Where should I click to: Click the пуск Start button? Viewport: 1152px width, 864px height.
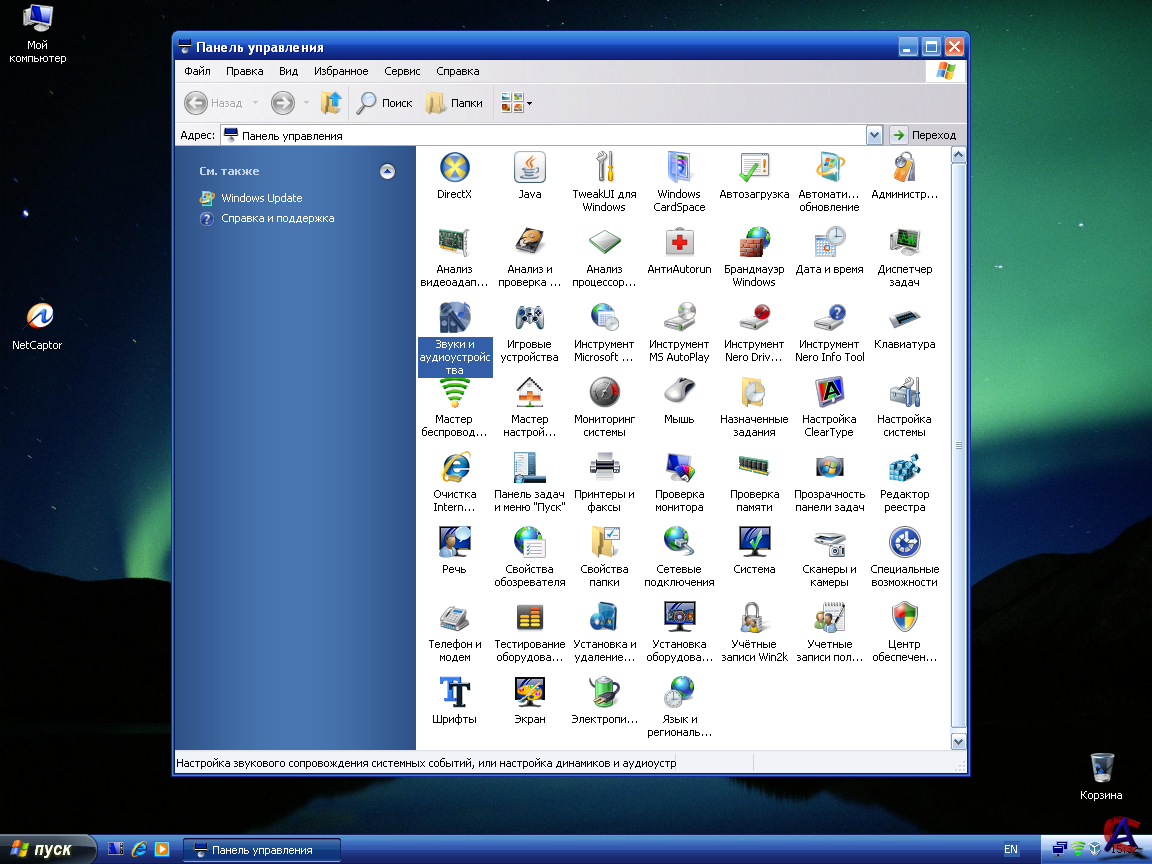48,850
